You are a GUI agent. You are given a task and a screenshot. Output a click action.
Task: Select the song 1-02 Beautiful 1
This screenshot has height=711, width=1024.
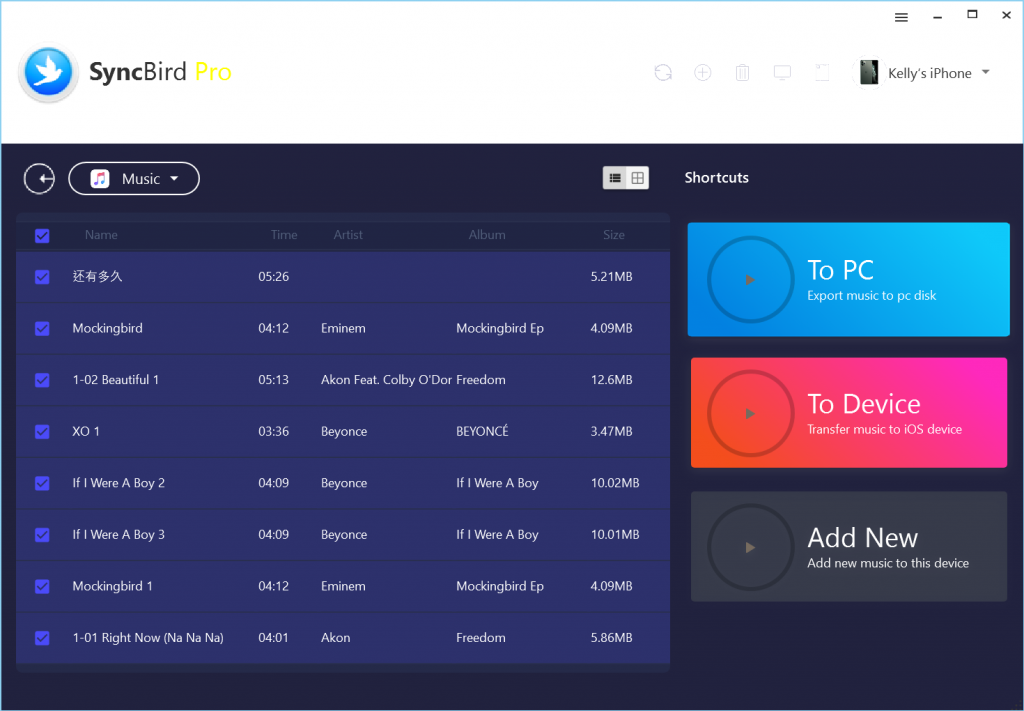[116, 379]
